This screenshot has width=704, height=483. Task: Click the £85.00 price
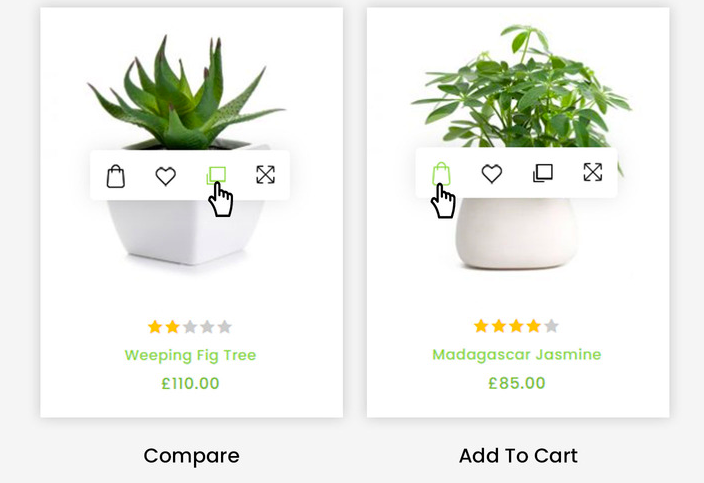(517, 383)
